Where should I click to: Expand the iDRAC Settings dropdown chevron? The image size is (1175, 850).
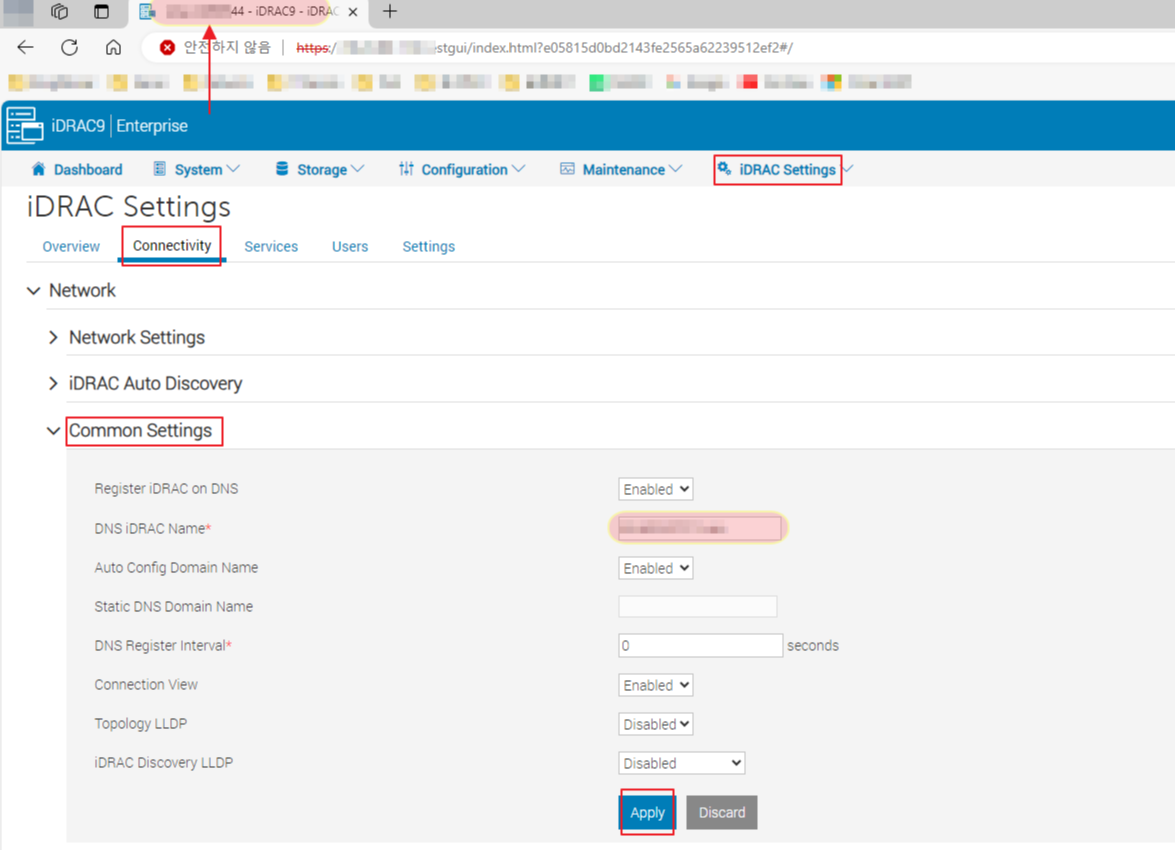point(848,169)
